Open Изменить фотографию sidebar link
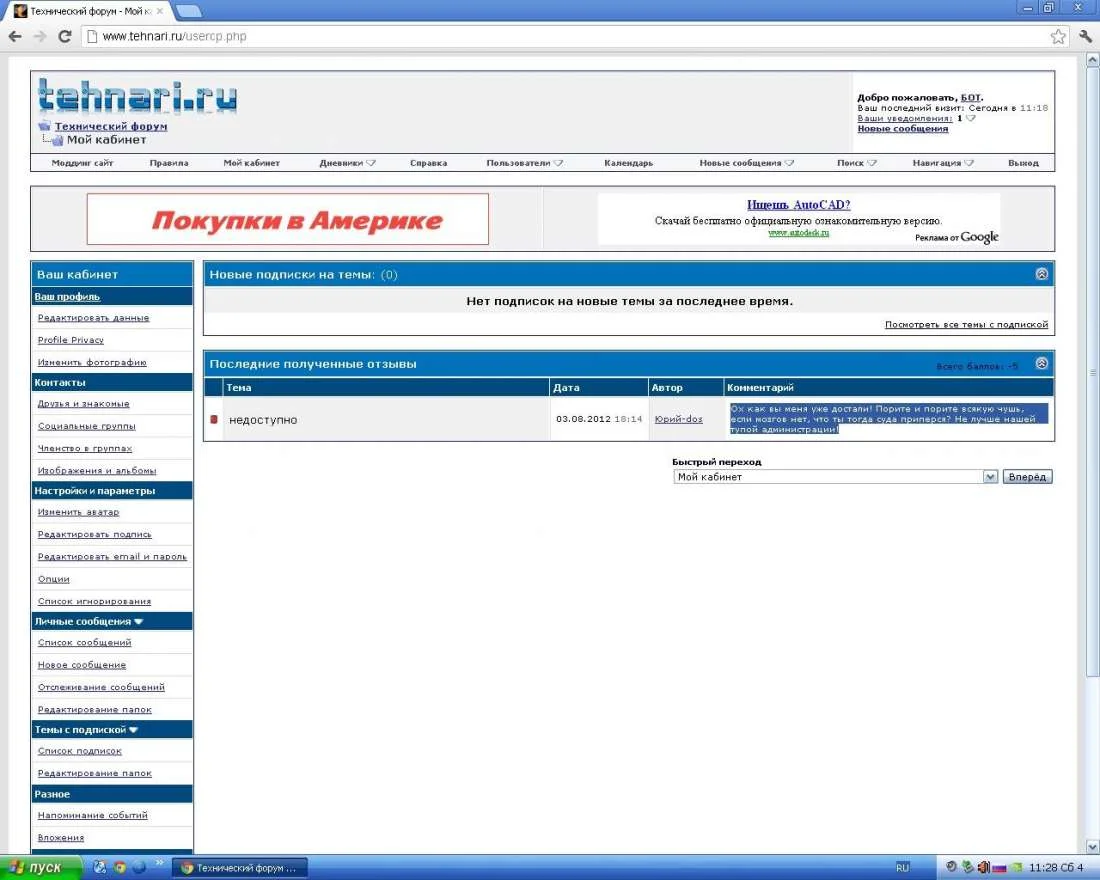Viewport: 1100px width, 880px height. coord(92,363)
